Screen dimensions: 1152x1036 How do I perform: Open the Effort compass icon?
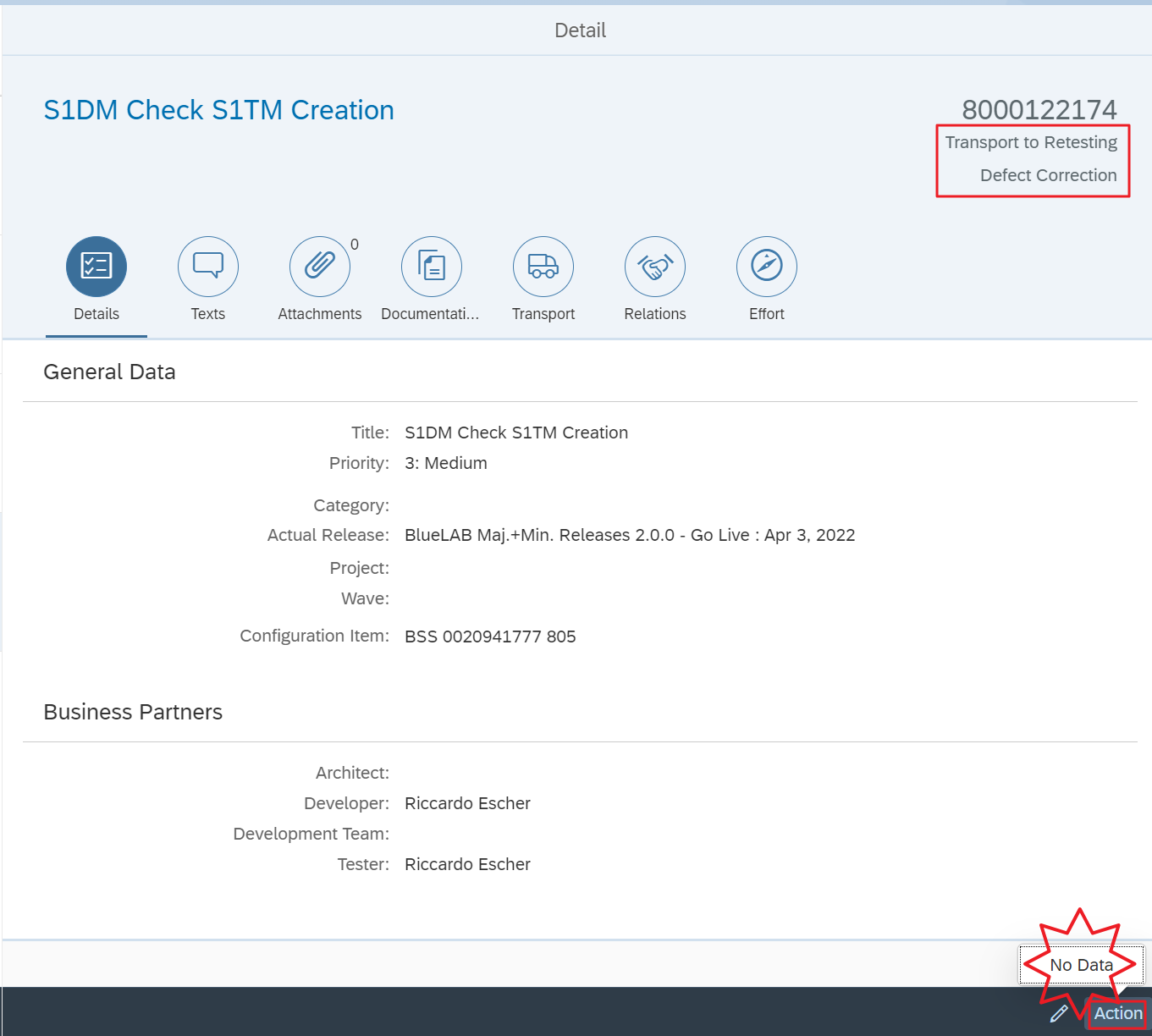[x=767, y=266]
